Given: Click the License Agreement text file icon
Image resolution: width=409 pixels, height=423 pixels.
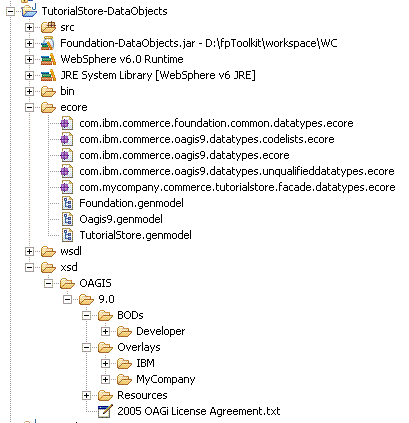Looking at the screenshot, I should [x=105, y=411].
